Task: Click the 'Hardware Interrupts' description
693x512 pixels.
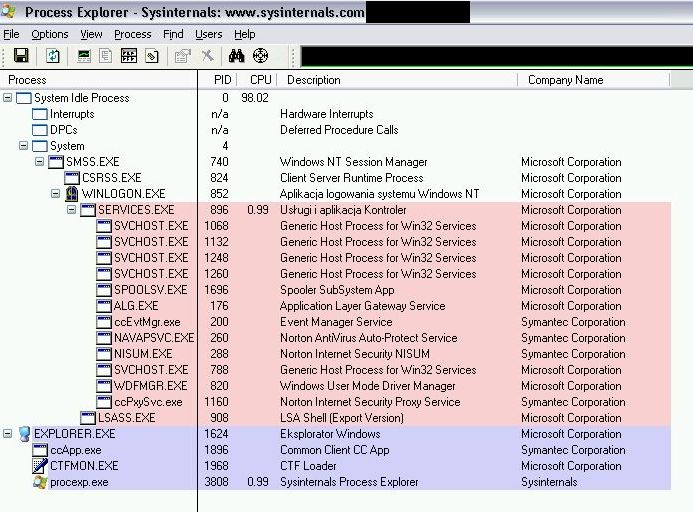Action: pyautogui.click(x=327, y=114)
